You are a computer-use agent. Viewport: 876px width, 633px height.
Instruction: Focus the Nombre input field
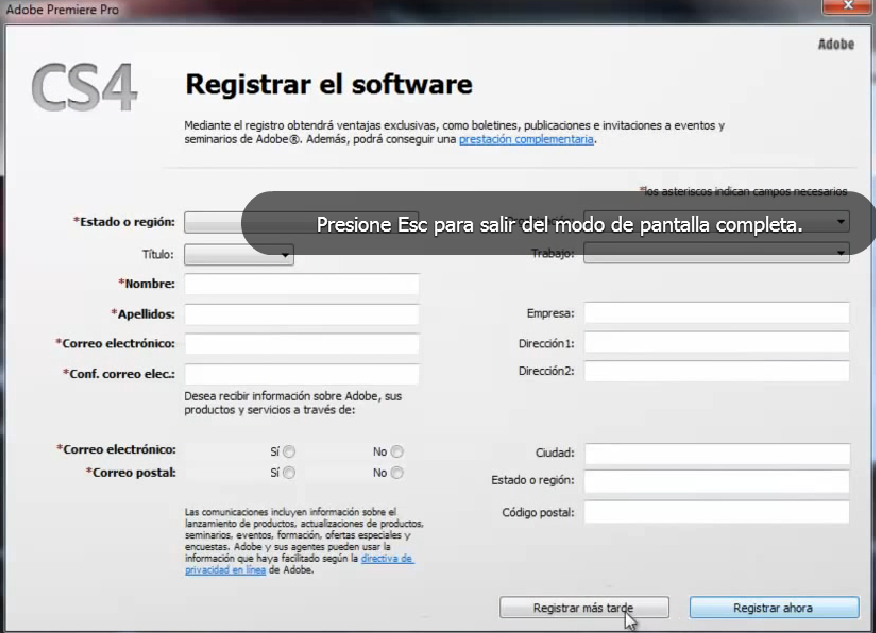coord(302,284)
